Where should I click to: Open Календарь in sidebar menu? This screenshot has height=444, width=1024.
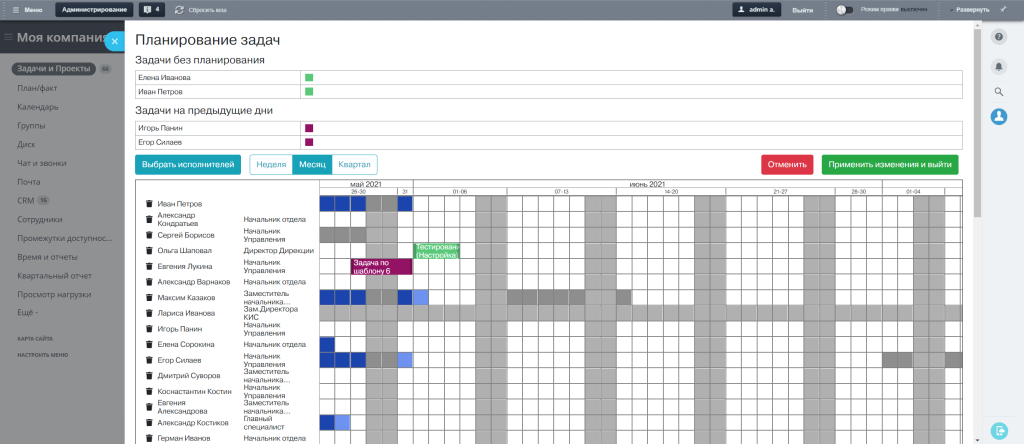(38, 106)
